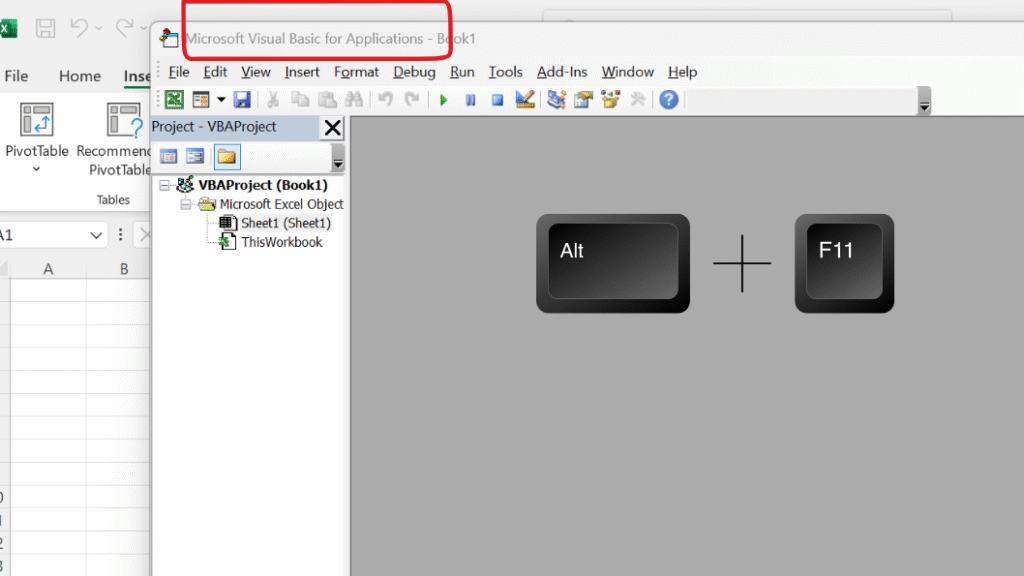Click the Redo icon in VBA toolbar
1024x576 pixels.
pyautogui.click(x=411, y=99)
